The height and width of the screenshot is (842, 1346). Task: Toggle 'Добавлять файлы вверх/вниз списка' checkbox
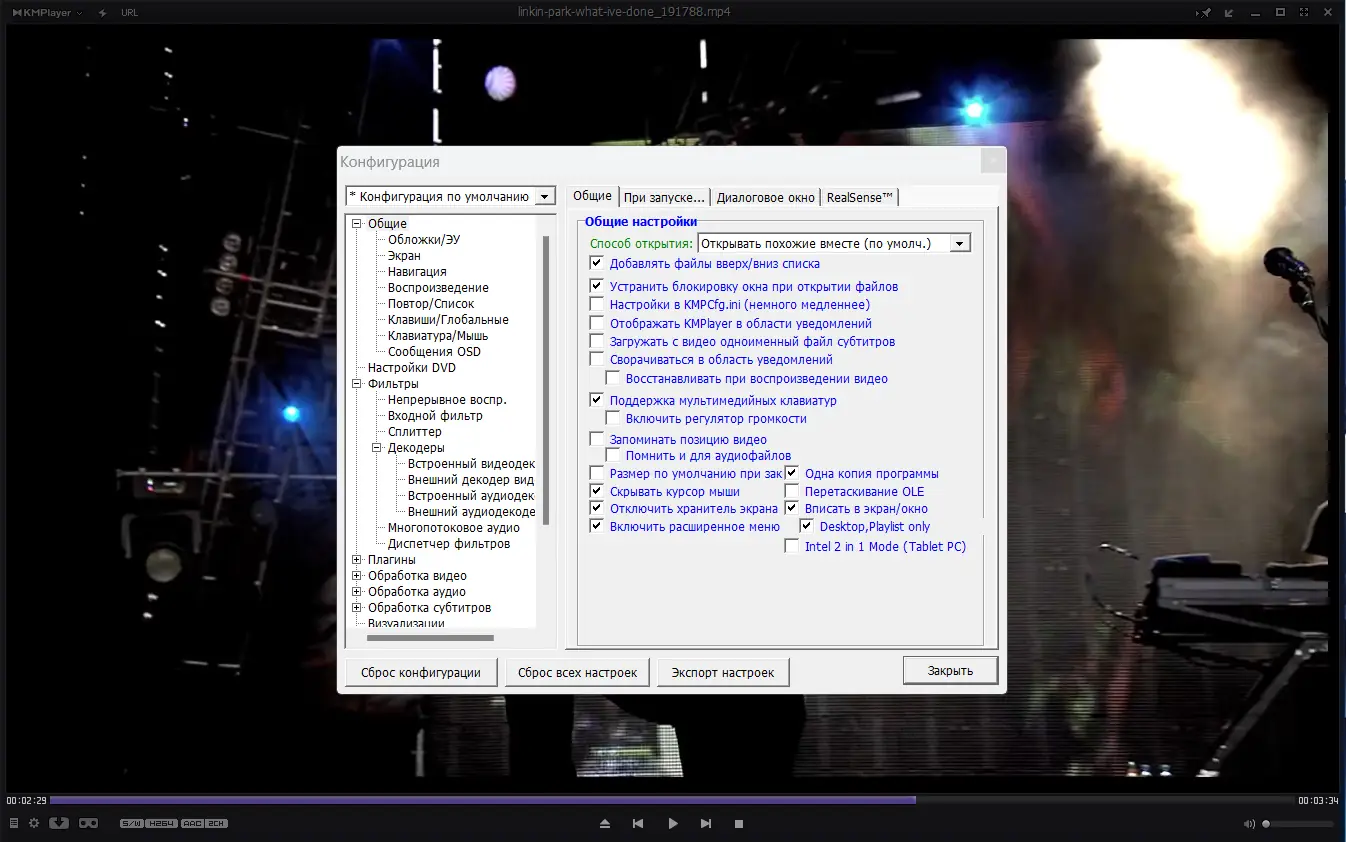coord(597,263)
